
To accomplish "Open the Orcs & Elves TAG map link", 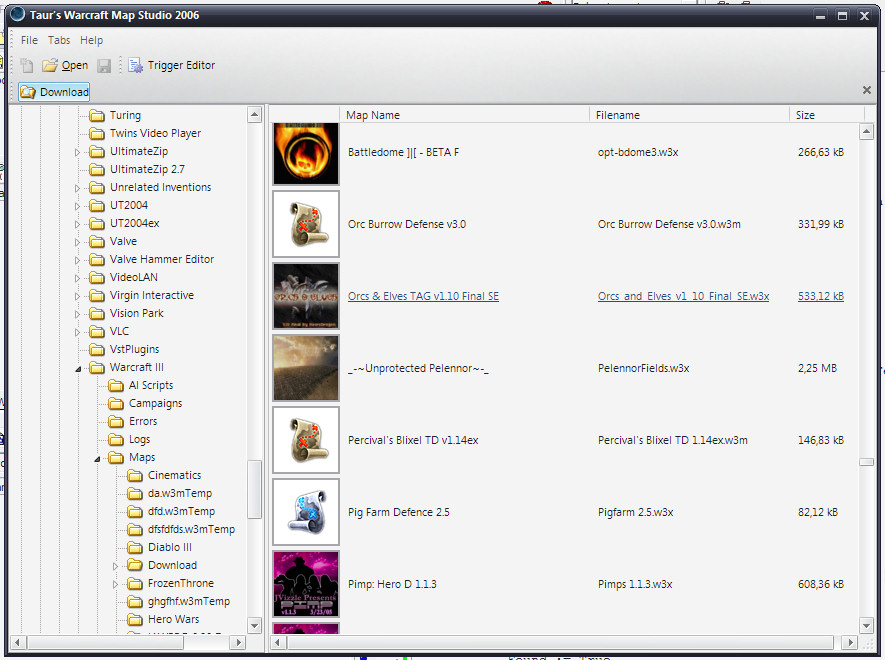I will [x=423, y=296].
